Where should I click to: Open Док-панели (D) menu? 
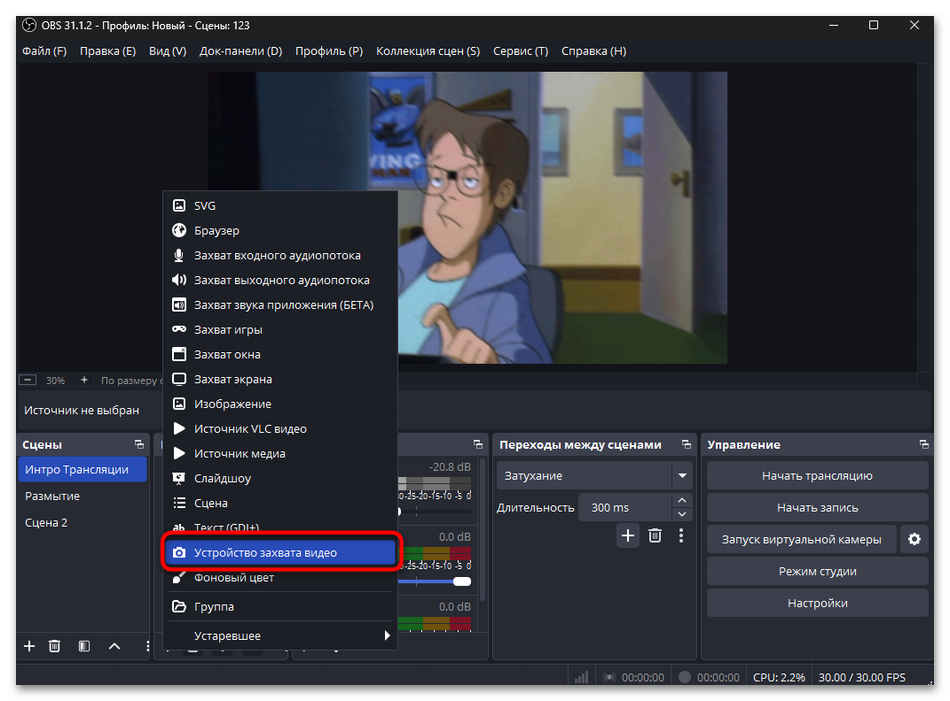(x=241, y=51)
